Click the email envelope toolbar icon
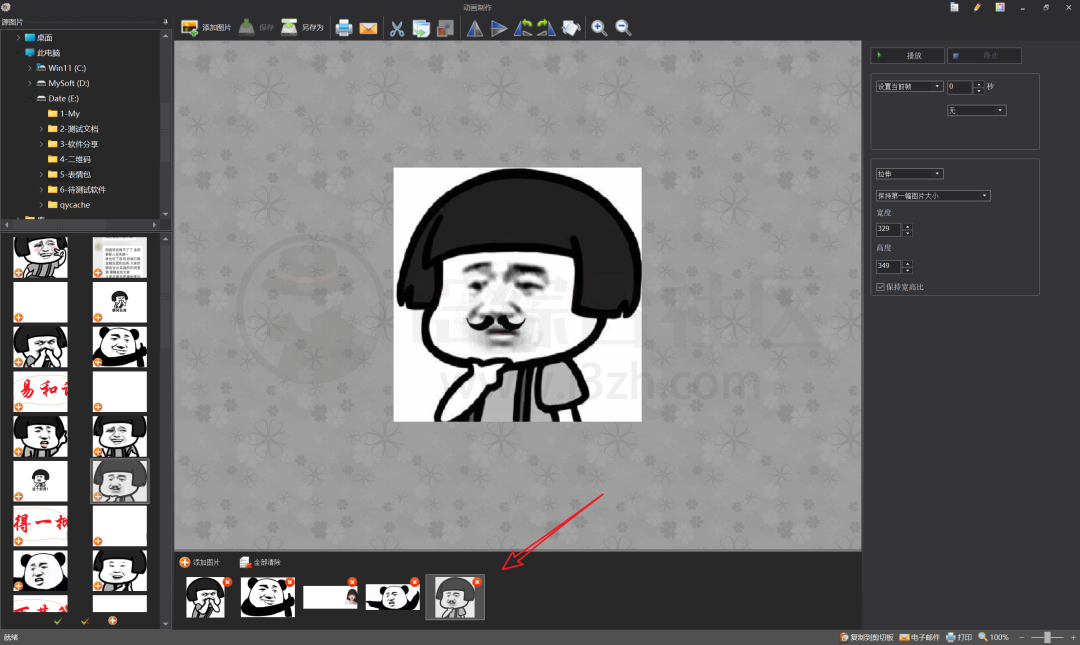Screen dimensions: 1080x645 click(x=368, y=28)
